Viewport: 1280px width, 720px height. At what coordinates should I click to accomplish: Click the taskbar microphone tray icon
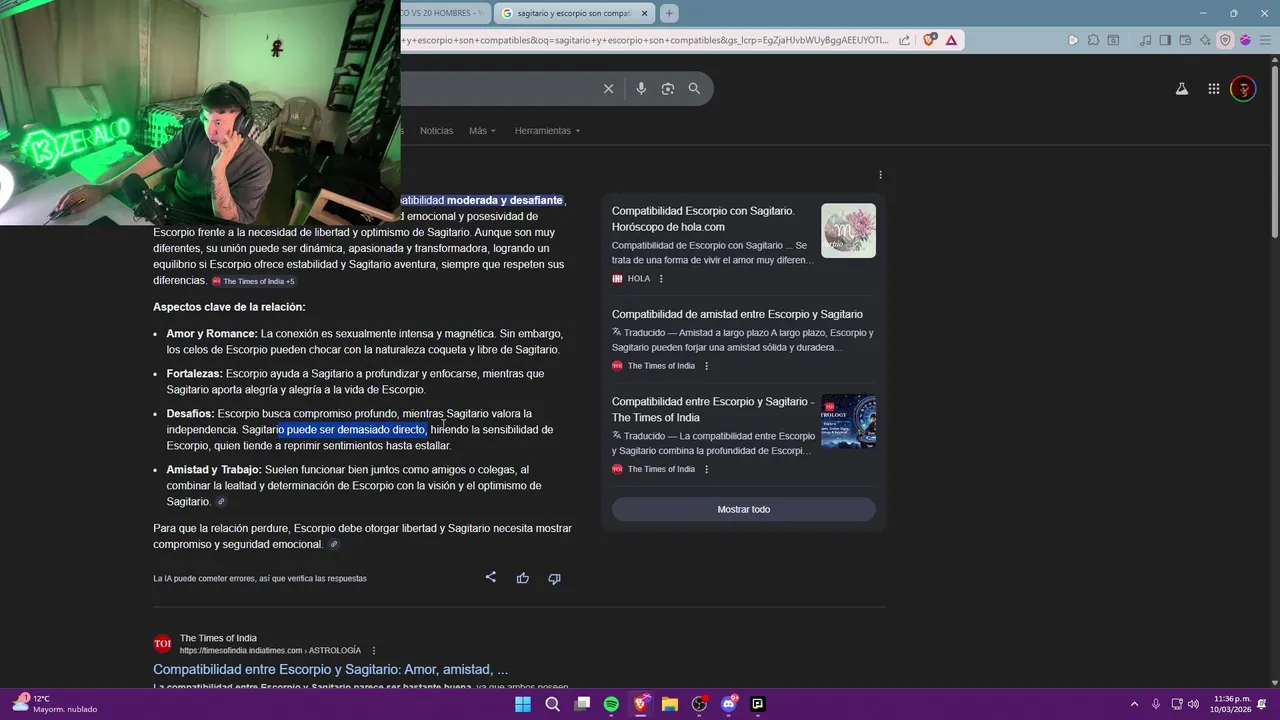point(1156,704)
